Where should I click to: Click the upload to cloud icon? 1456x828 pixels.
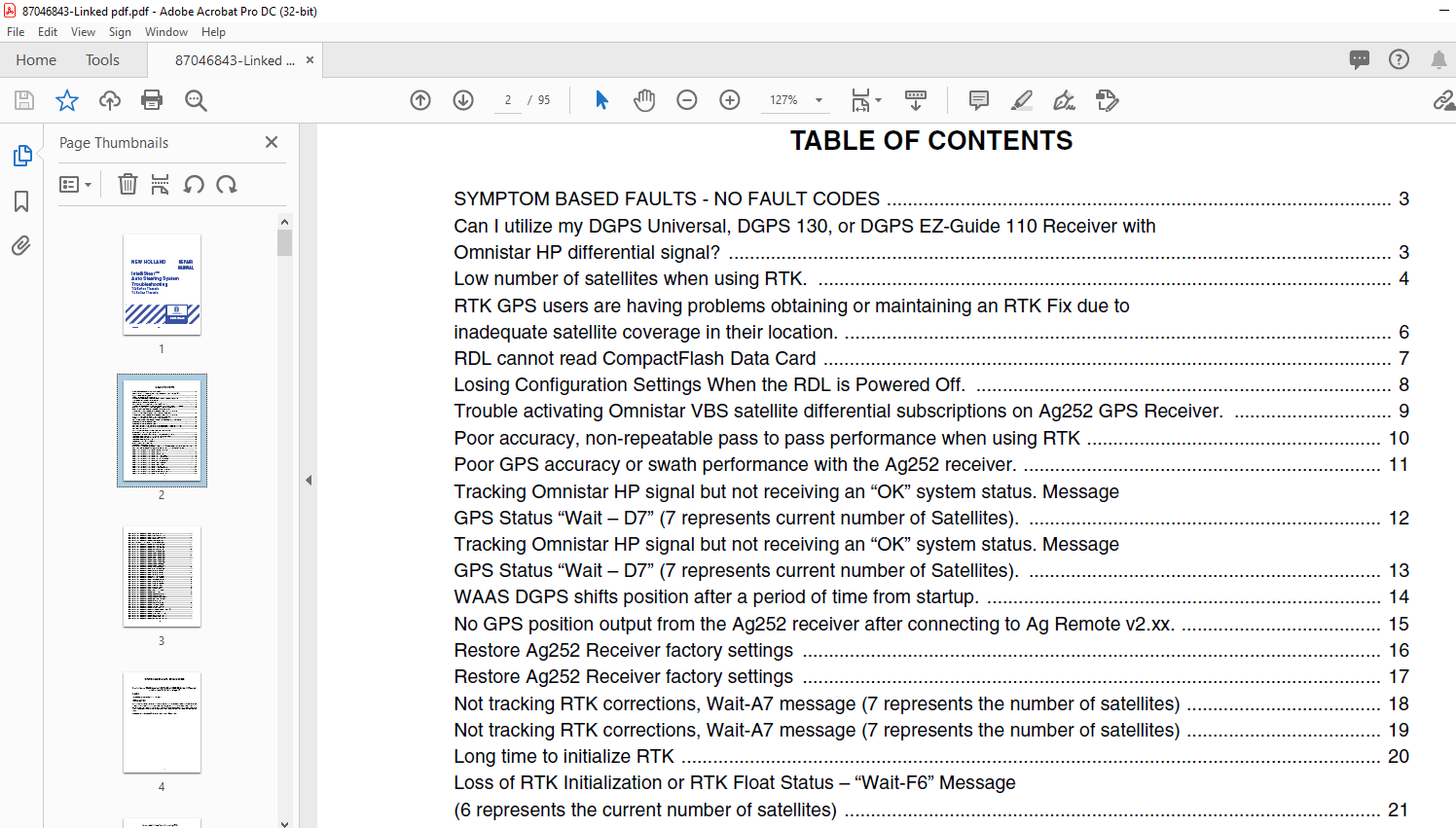coord(110,100)
